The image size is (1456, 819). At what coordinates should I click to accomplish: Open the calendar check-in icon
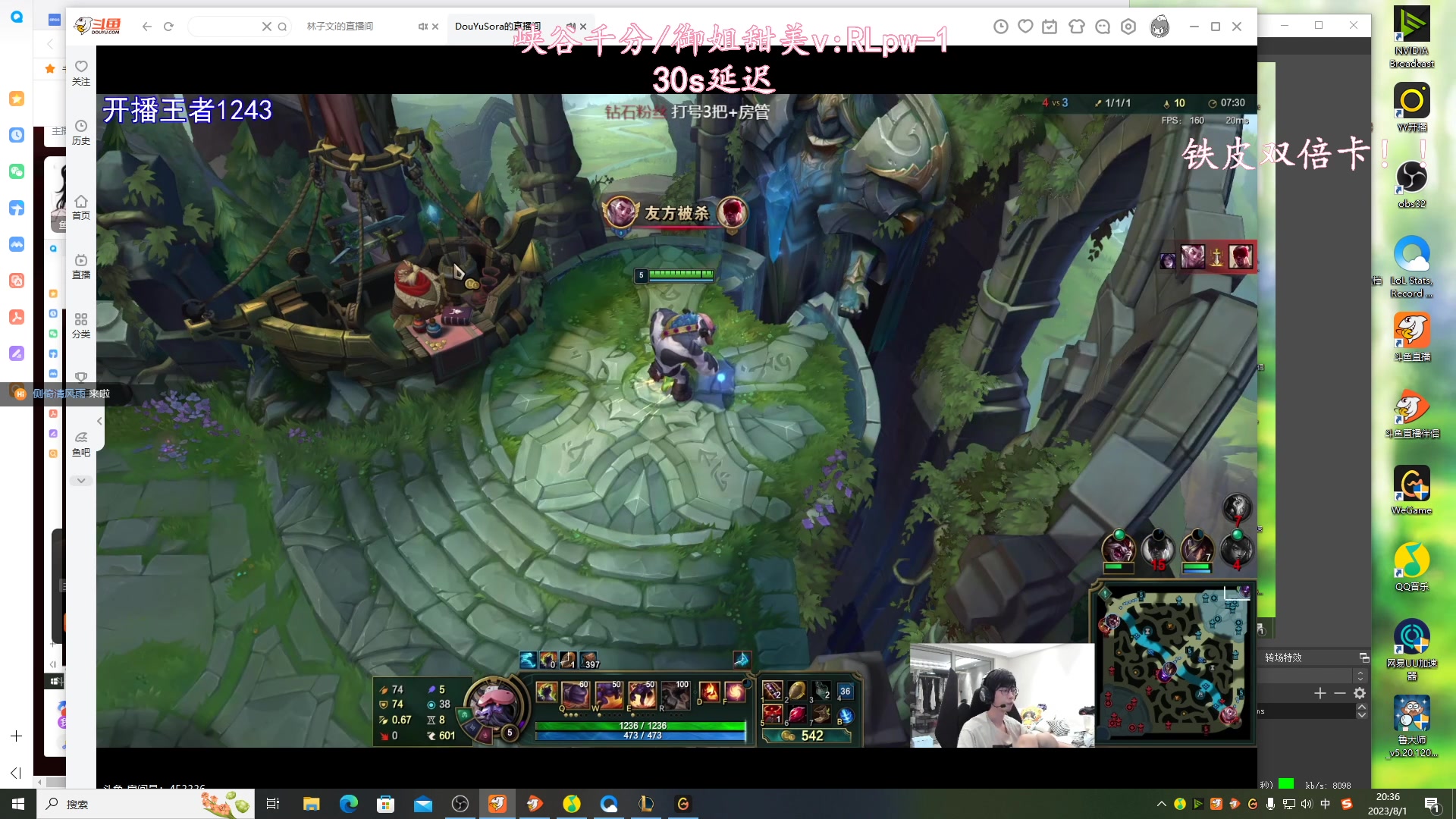click(1050, 27)
